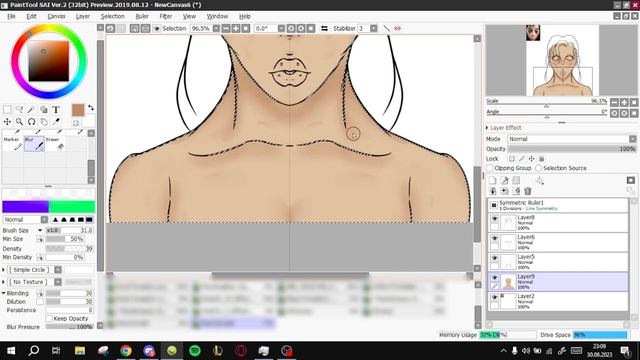Open the Selection menu

point(113,16)
